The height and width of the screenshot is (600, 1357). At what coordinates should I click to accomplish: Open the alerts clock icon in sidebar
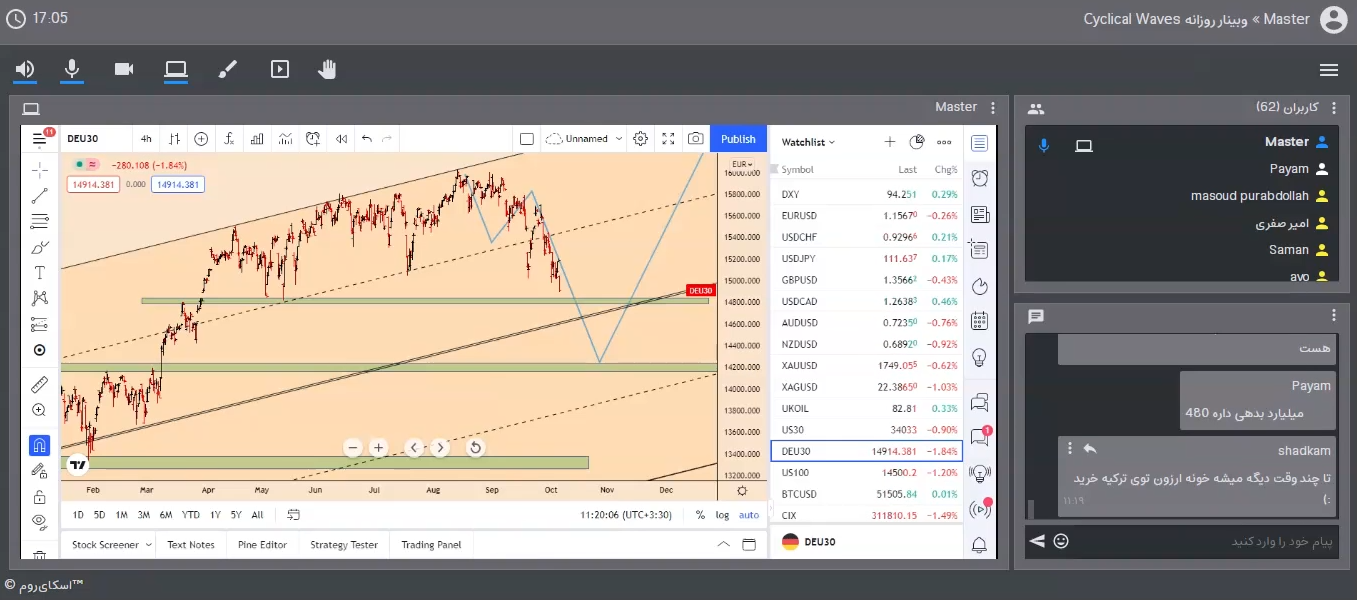coord(979,179)
